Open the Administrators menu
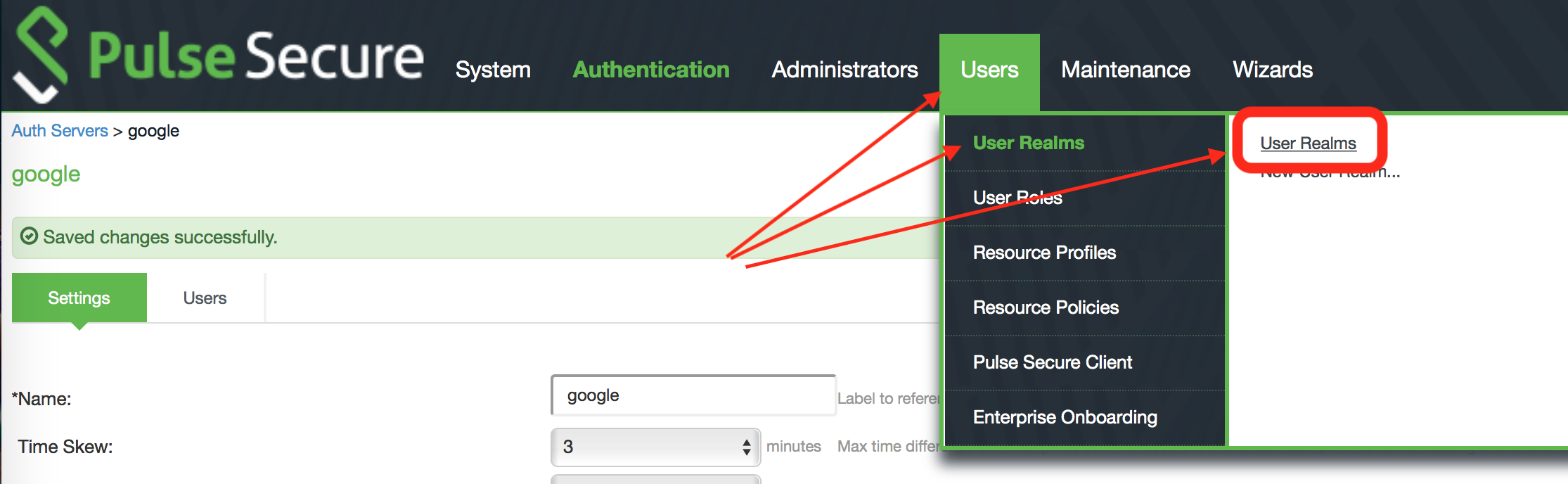 click(844, 70)
